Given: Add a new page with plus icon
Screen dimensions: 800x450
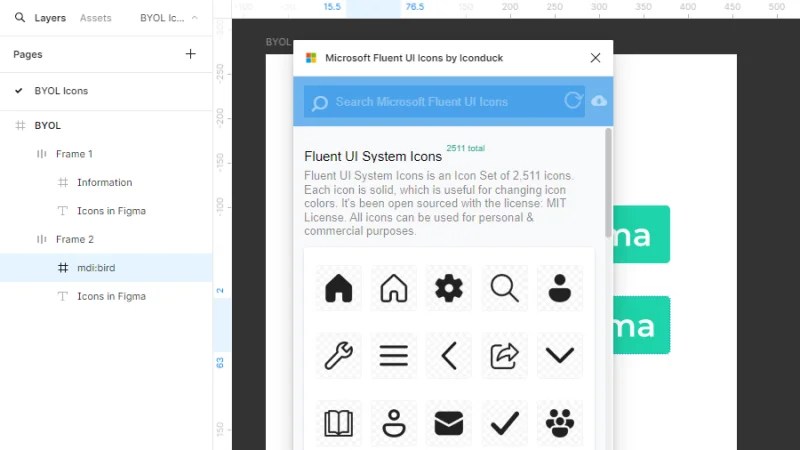Looking at the screenshot, I should click(x=190, y=54).
